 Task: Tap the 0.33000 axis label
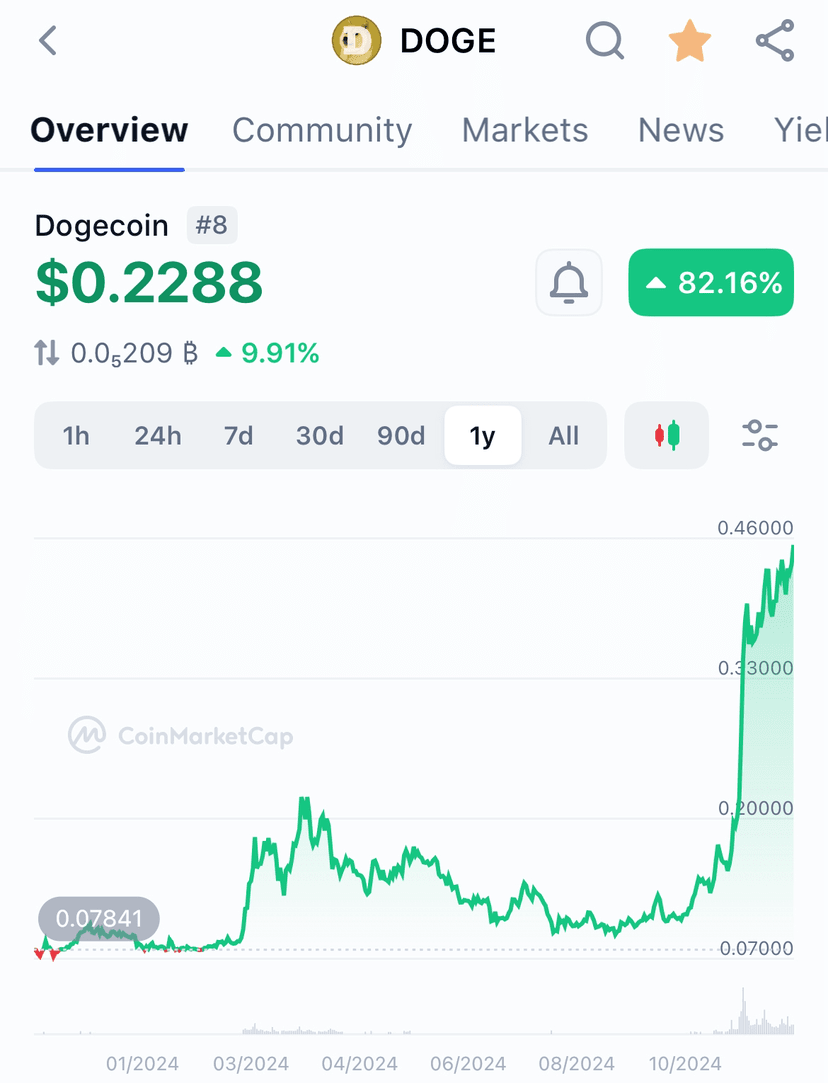[755, 668]
